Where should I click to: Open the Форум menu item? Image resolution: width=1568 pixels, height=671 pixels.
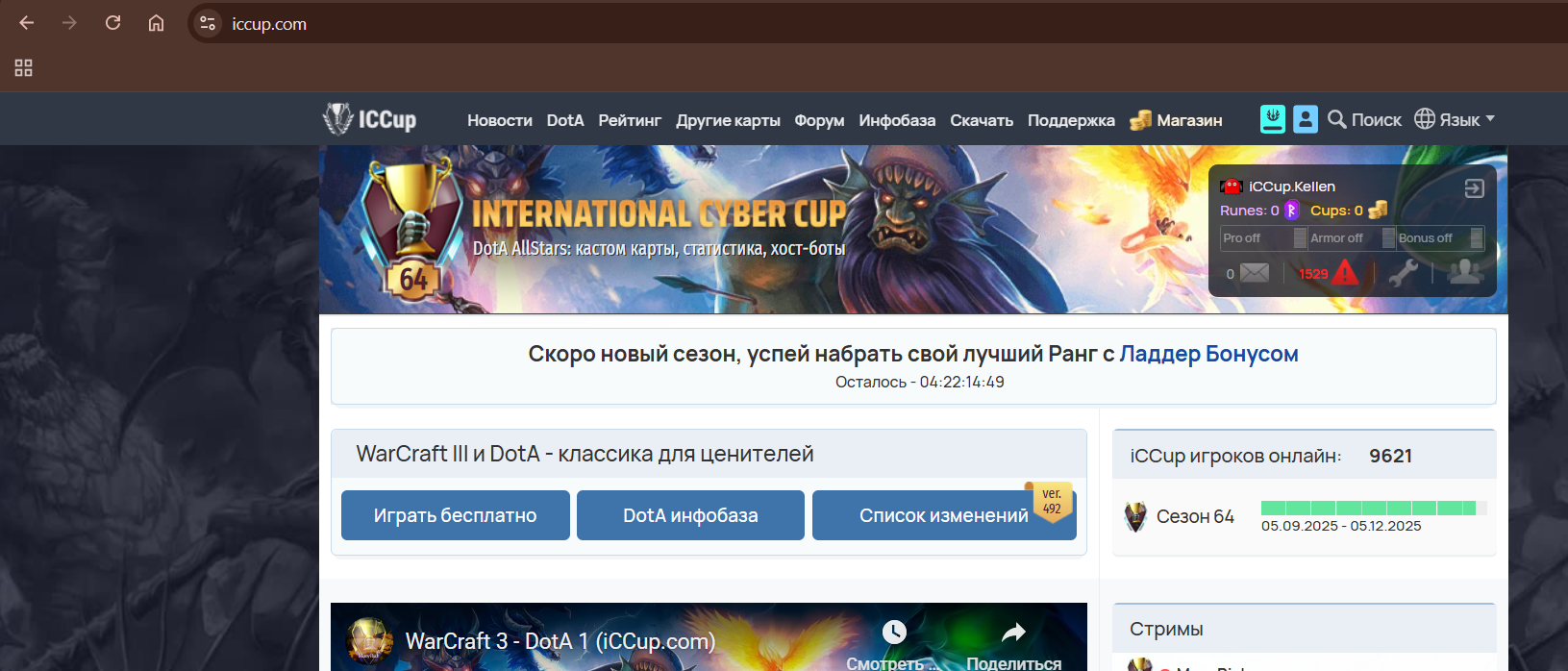(819, 120)
